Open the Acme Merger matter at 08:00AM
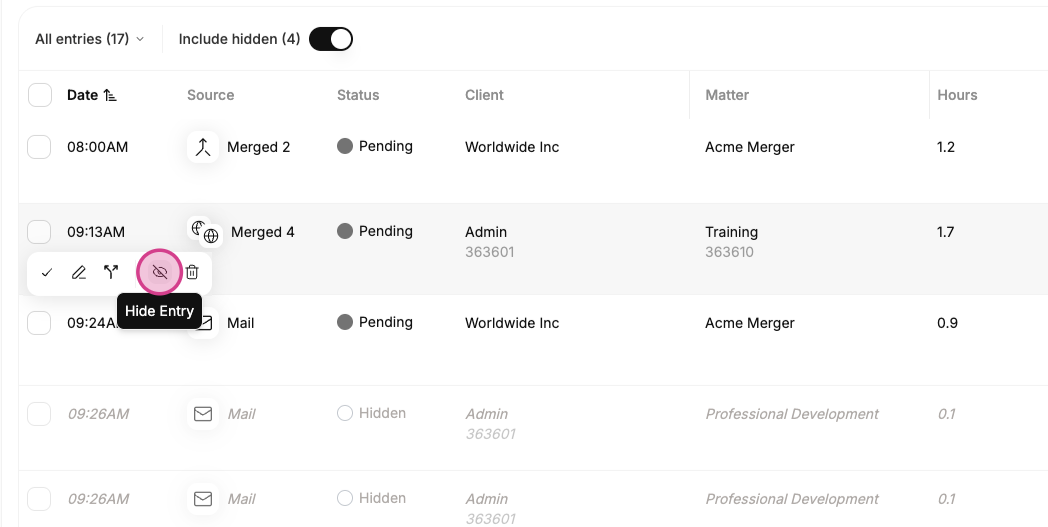 point(750,147)
